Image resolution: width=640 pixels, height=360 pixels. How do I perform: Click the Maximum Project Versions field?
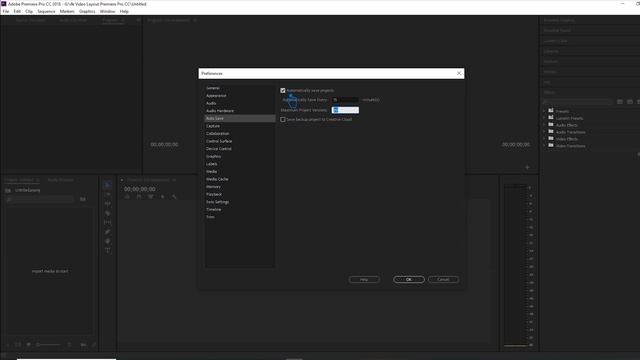345,110
